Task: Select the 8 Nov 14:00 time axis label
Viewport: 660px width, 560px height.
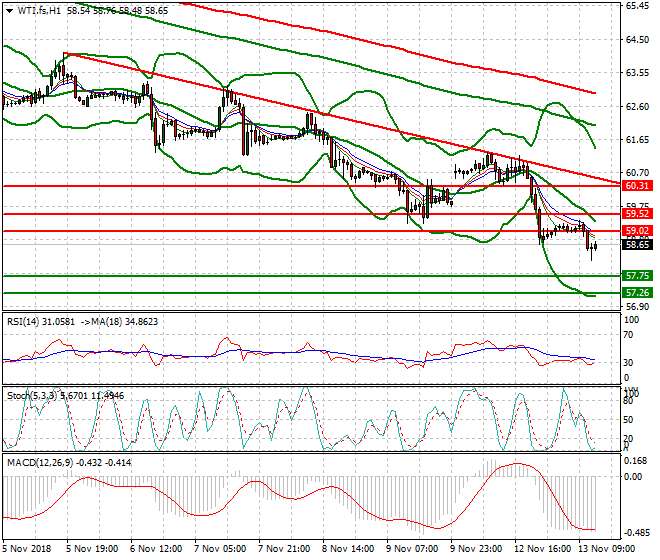Action: pyautogui.click(x=348, y=549)
